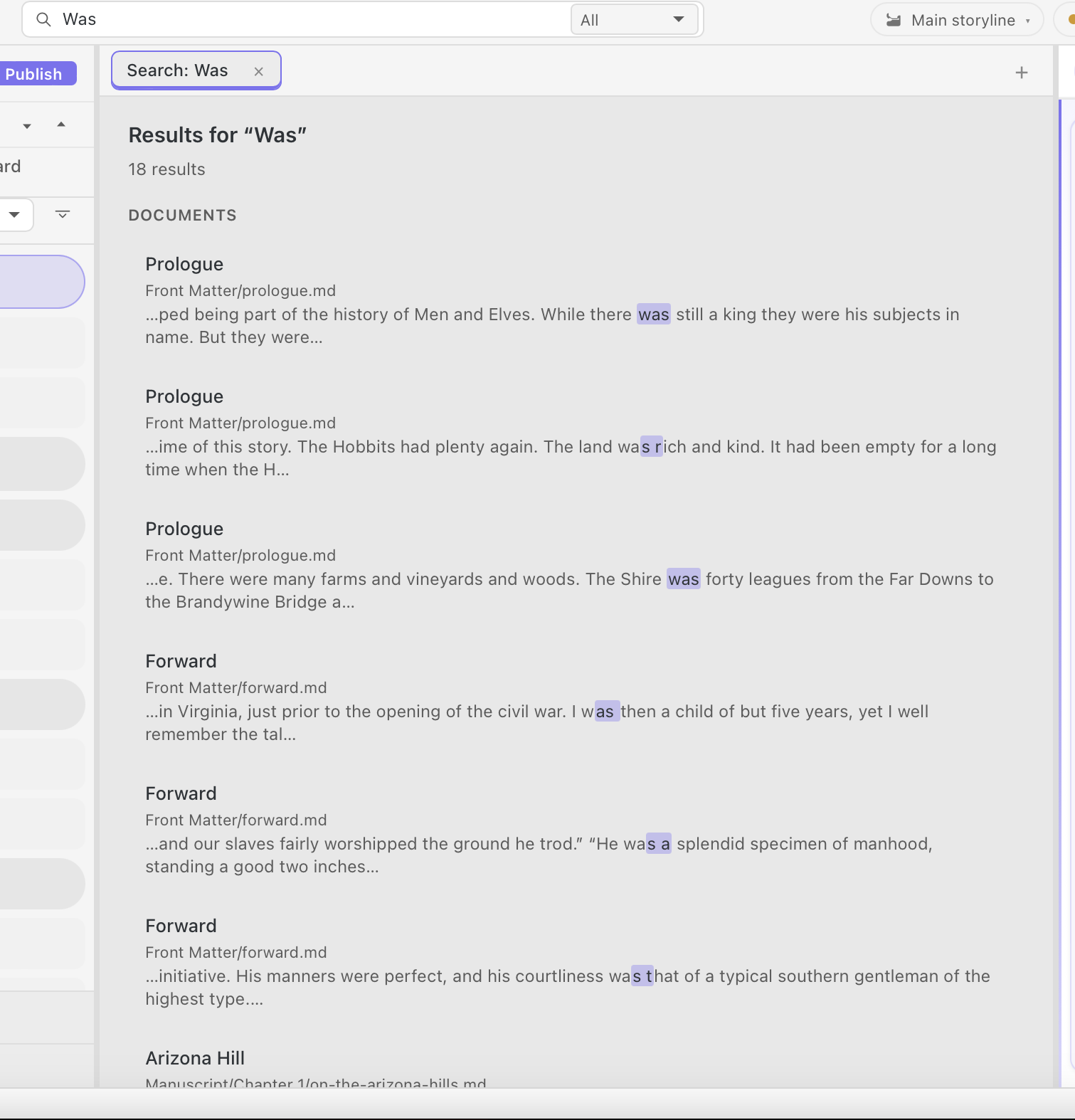Image resolution: width=1075 pixels, height=1120 pixels.
Task: Open the Arizona Hill result
Action: [195, 1058]
